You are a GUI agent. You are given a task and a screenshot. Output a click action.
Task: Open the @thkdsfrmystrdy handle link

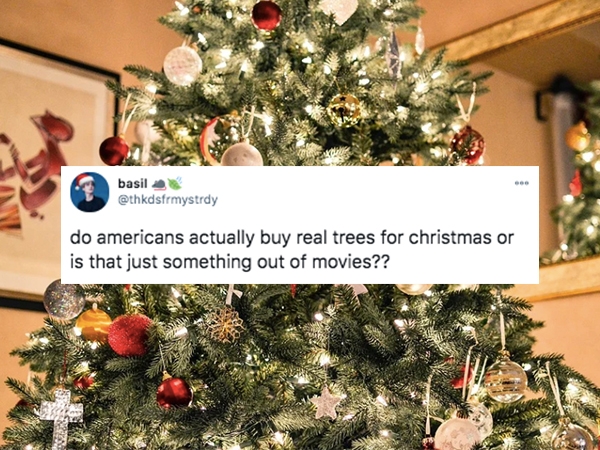[x=168, y=200]
